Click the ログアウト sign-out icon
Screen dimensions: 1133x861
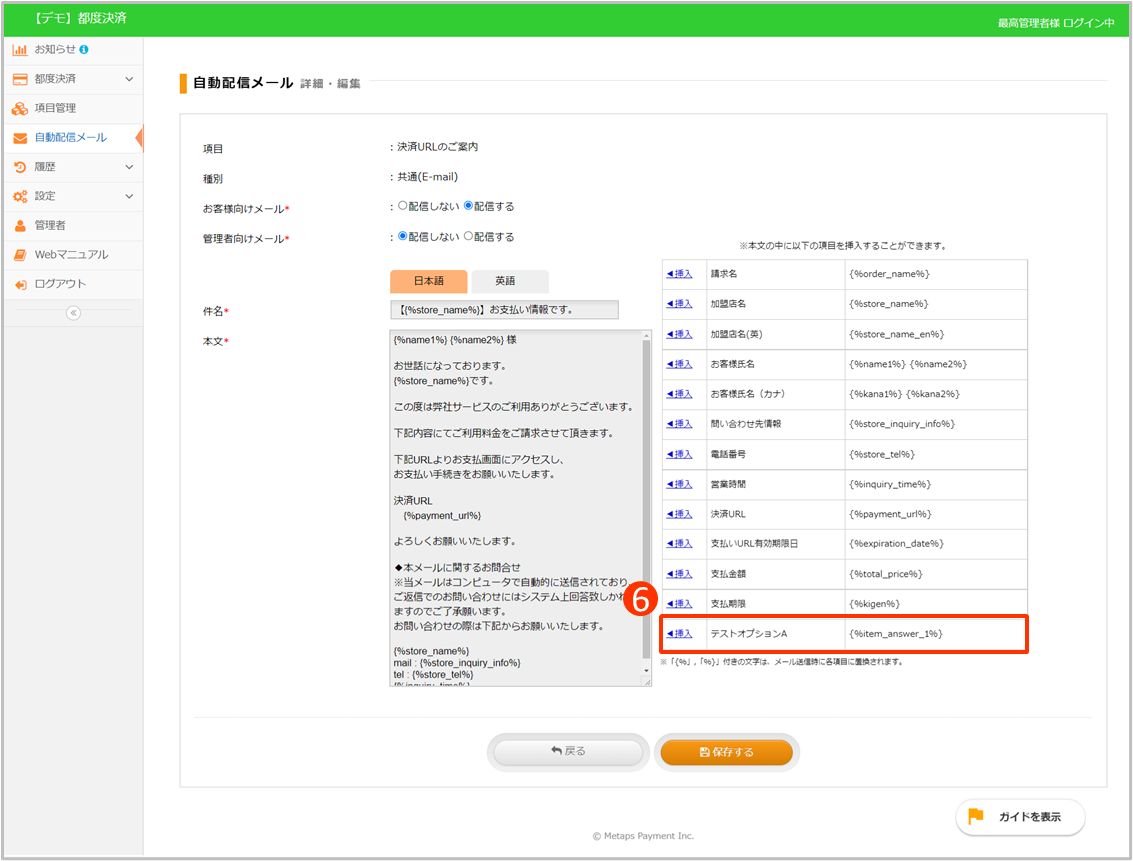coord(20,284)
